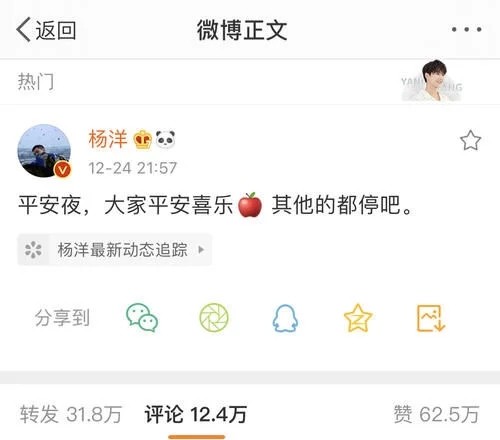Like the post via 赞 62.5万
This screenshot has height=440, width=500.
pyautogui.click(x=436, y=414)
